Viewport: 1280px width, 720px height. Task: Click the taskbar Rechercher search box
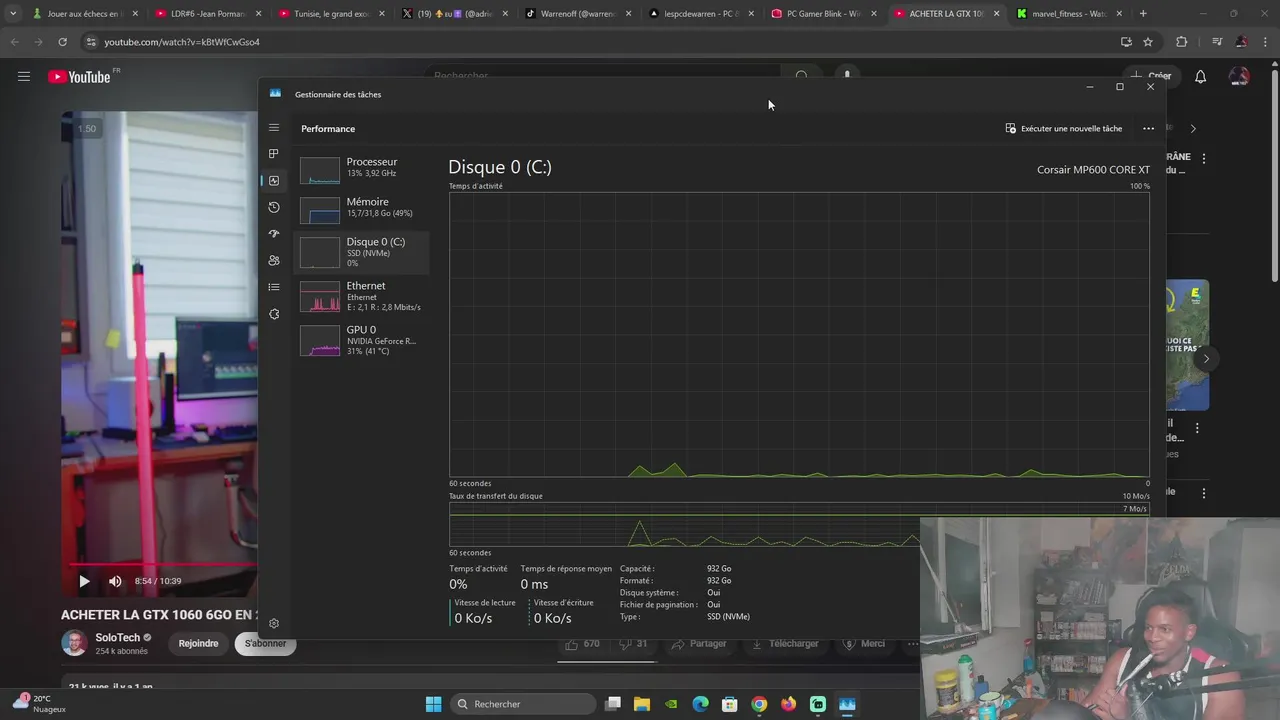click(x=523, y=704)
